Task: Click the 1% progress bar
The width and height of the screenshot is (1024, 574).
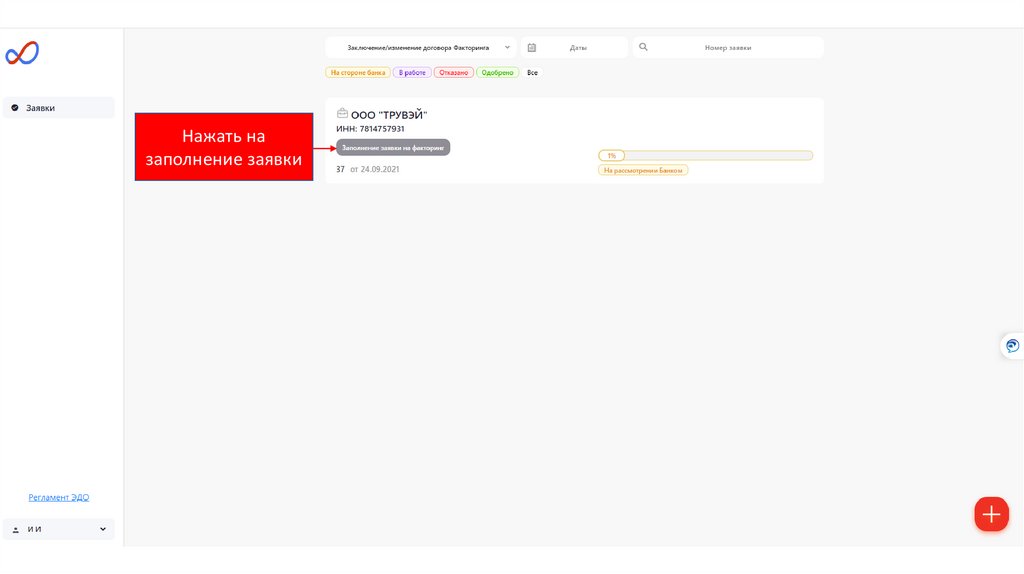Action: (705, 155)
